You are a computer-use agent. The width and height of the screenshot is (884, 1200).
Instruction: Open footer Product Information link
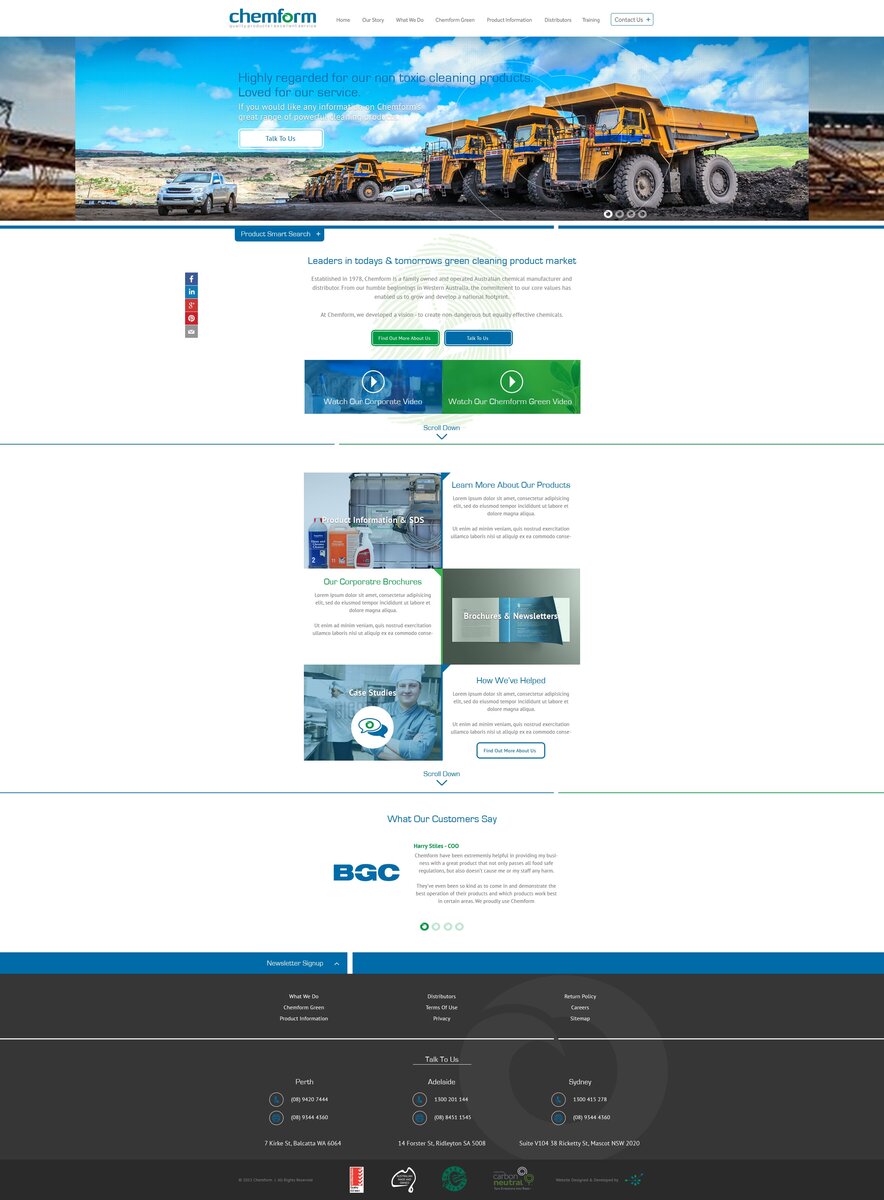coord(304,1018)
